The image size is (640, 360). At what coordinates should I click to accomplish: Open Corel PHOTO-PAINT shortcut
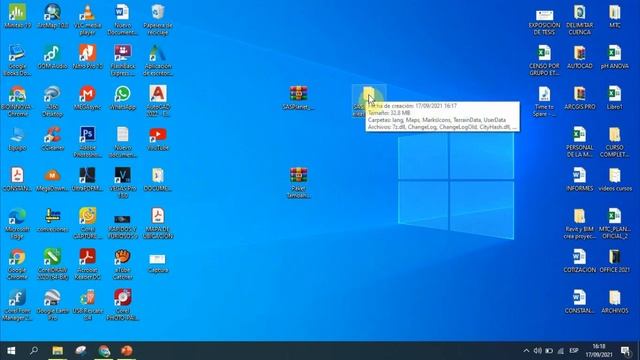[122, 305]
